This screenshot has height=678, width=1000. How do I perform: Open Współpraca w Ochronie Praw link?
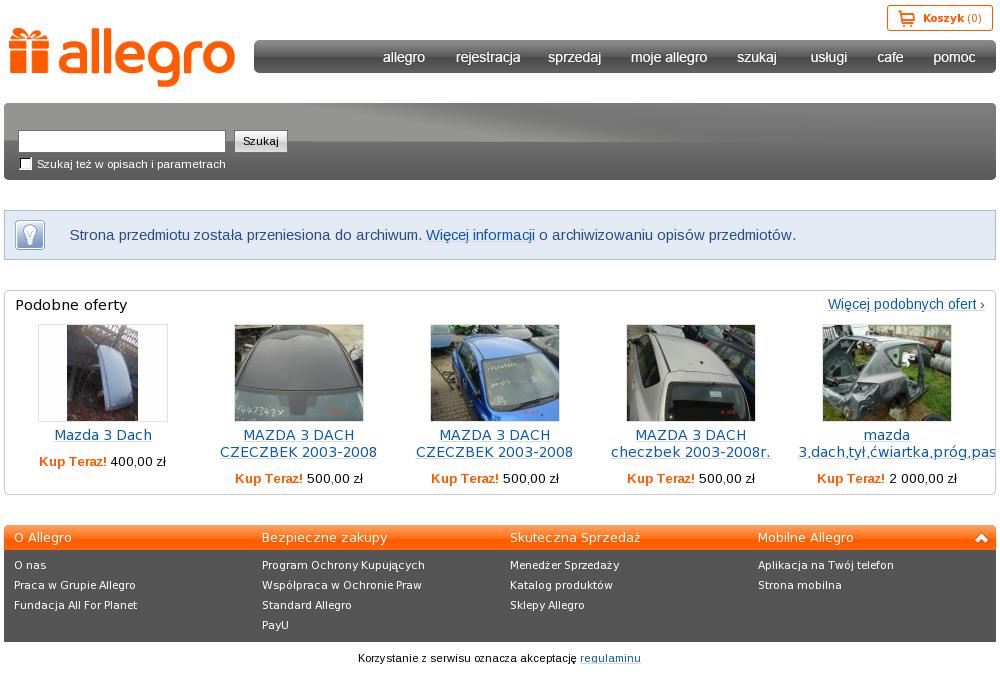click(342, 585)
